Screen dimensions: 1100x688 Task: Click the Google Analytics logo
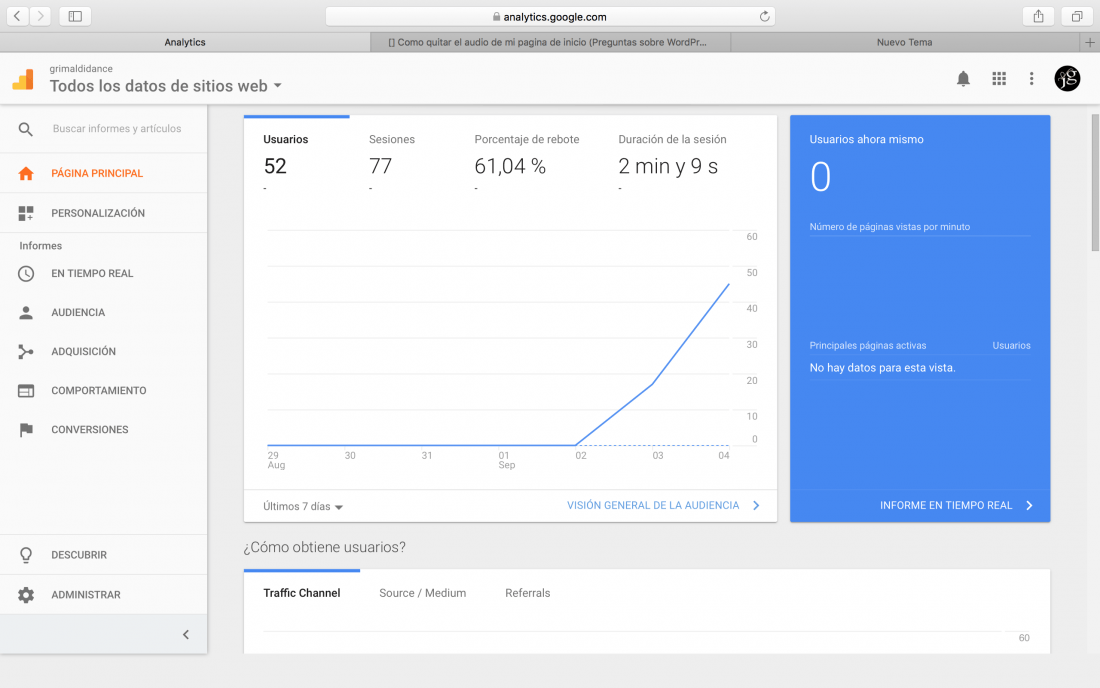tap(23, 79)
